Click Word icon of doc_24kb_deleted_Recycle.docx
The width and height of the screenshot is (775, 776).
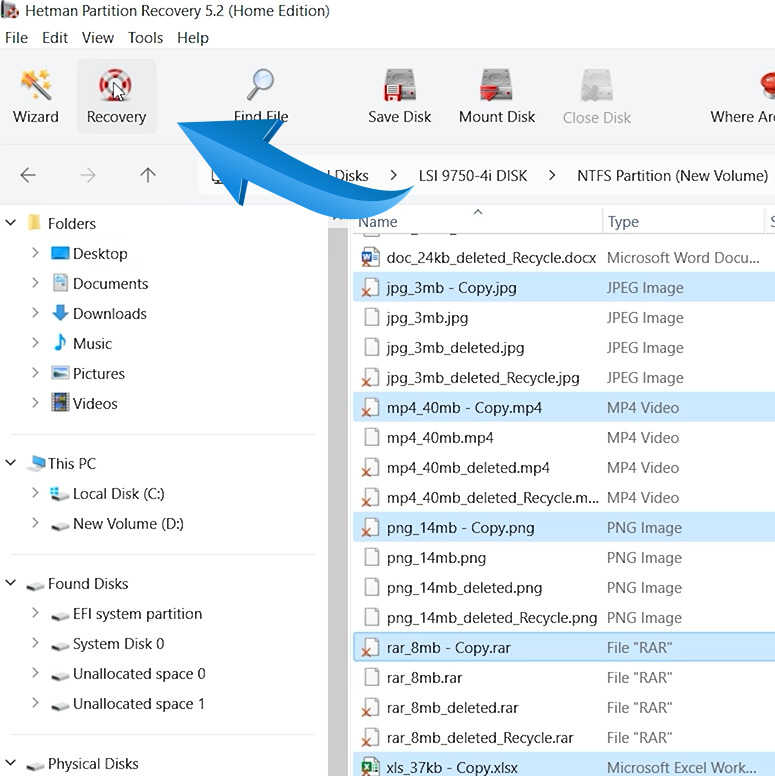tap(371, 257)
